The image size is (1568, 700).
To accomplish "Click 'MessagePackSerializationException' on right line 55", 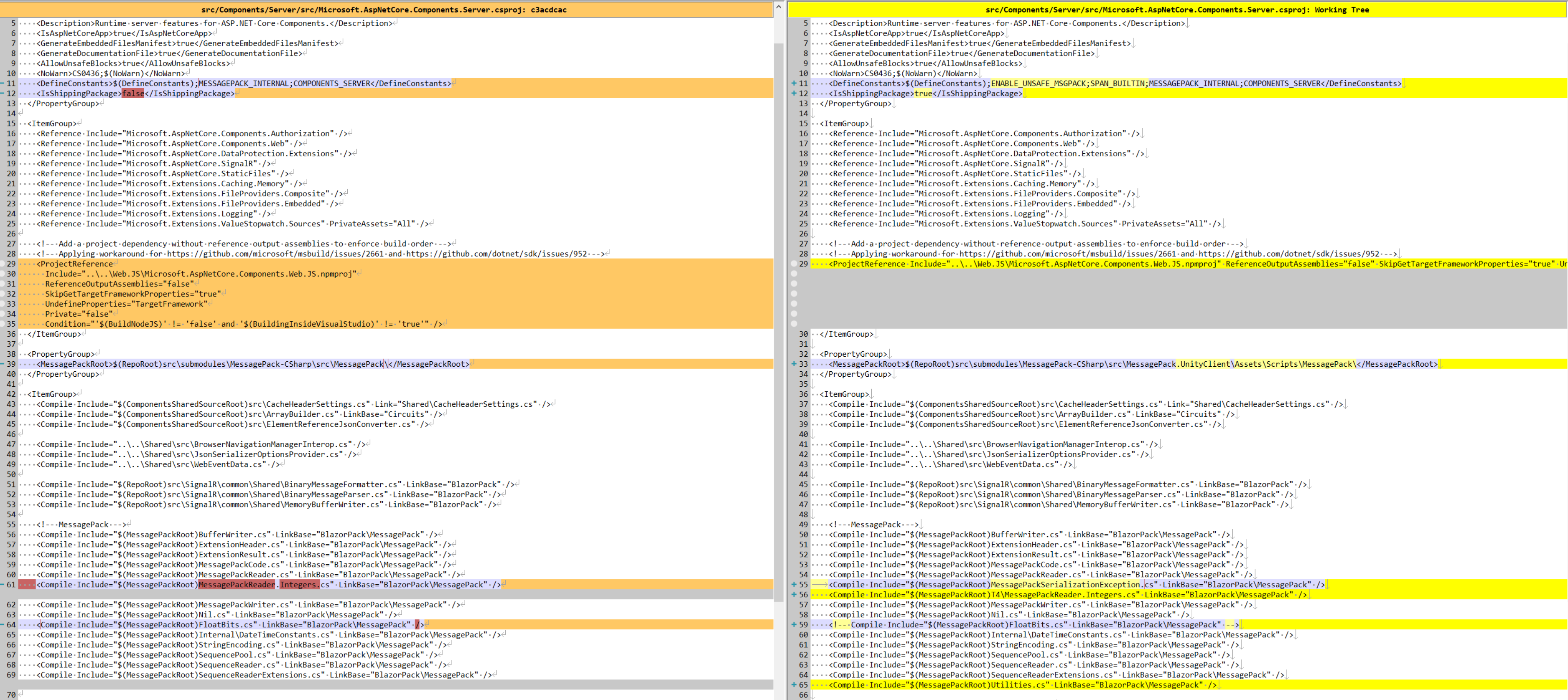I will click(x=1065, y=584).
